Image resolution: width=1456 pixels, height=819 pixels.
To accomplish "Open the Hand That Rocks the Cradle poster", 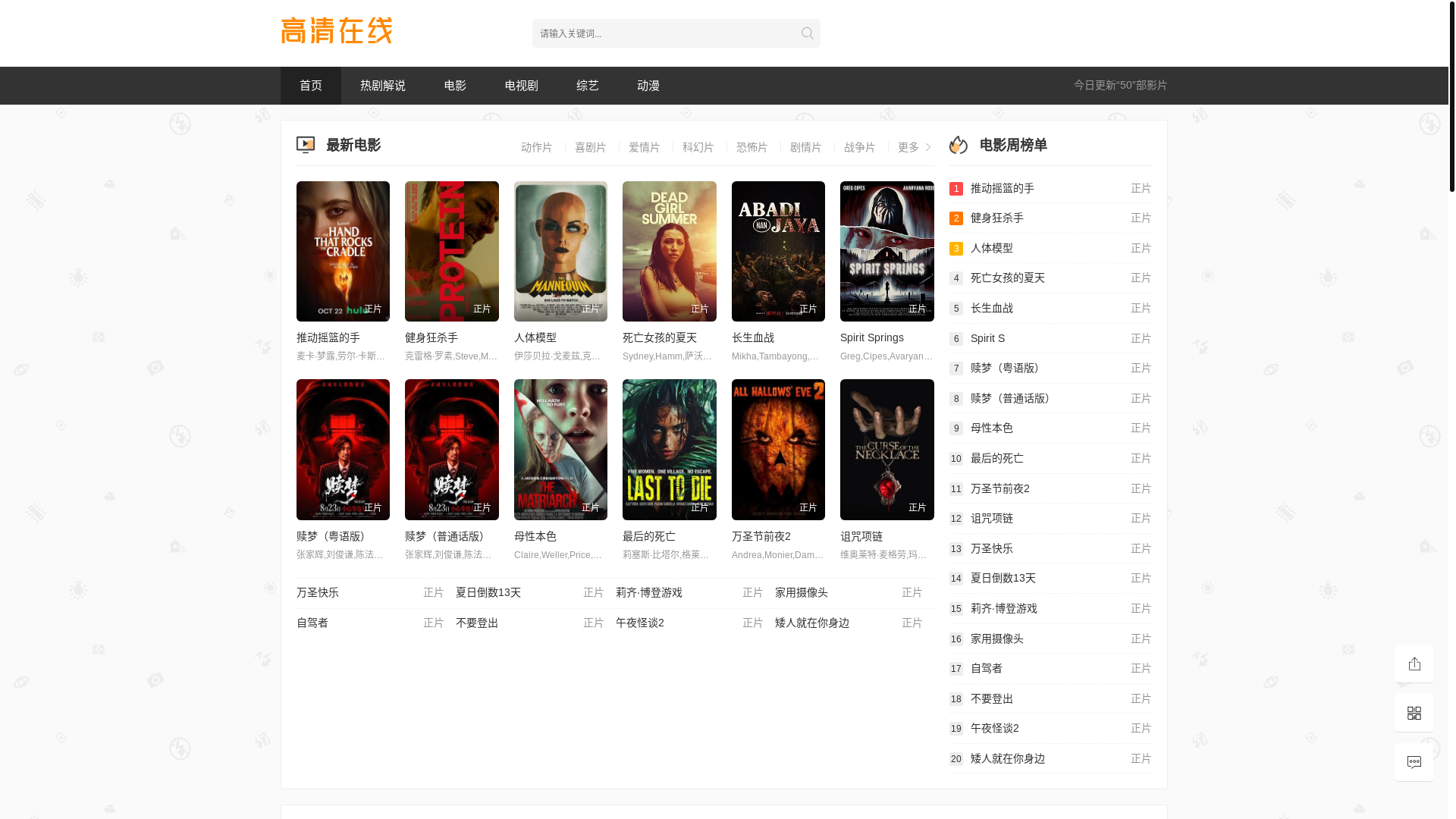I will click(x=343, y=251).
